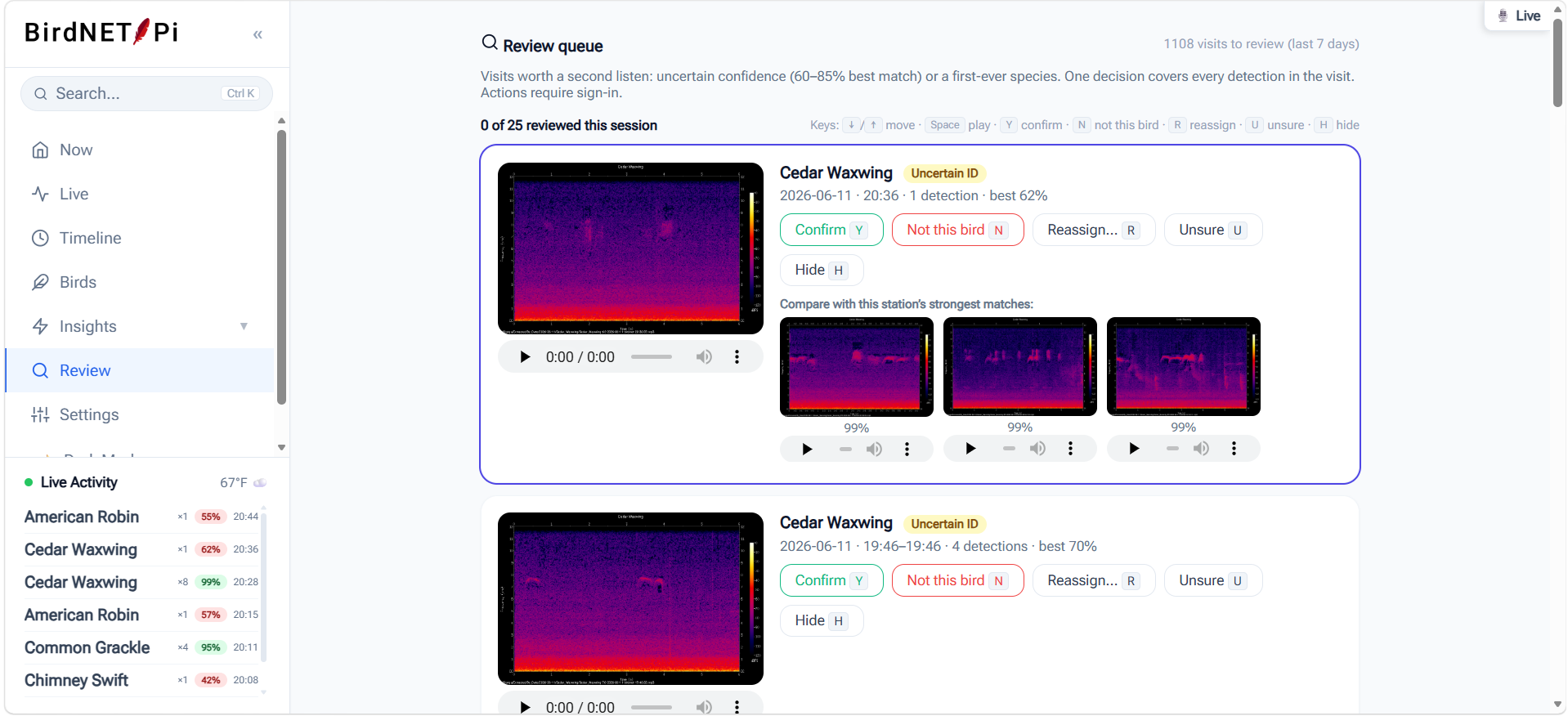
Task: Open Cedar Waxwing 20:36 live activity row
Action: pyautogui.click(x=141, y=549)
